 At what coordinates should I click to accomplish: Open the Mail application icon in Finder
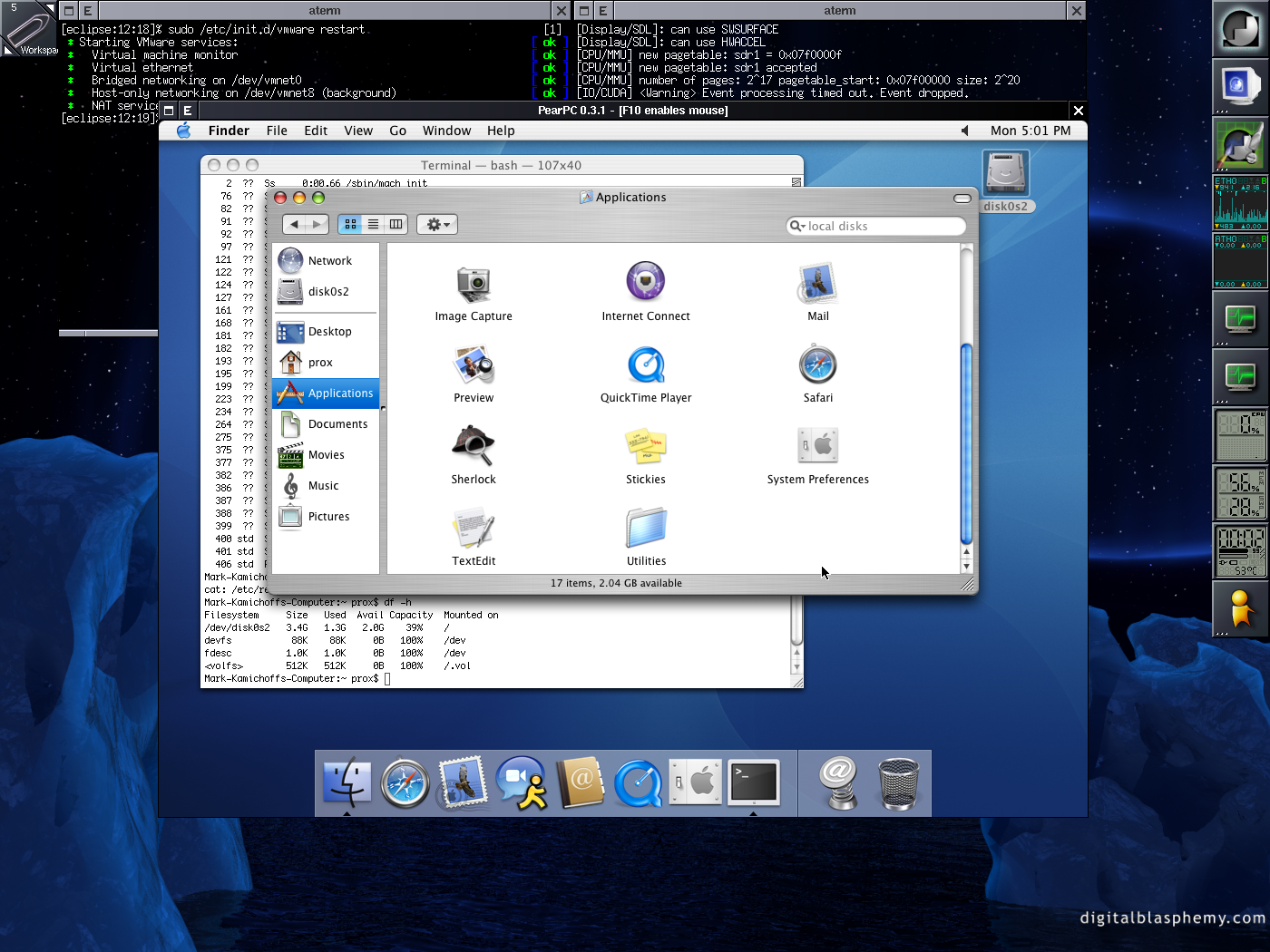click(x=817, y=283)
